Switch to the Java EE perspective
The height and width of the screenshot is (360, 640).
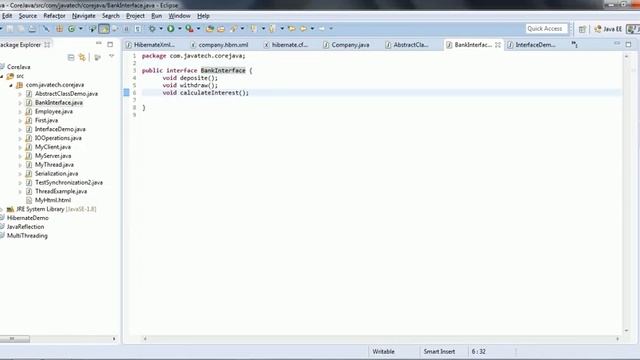click(608, 29)
